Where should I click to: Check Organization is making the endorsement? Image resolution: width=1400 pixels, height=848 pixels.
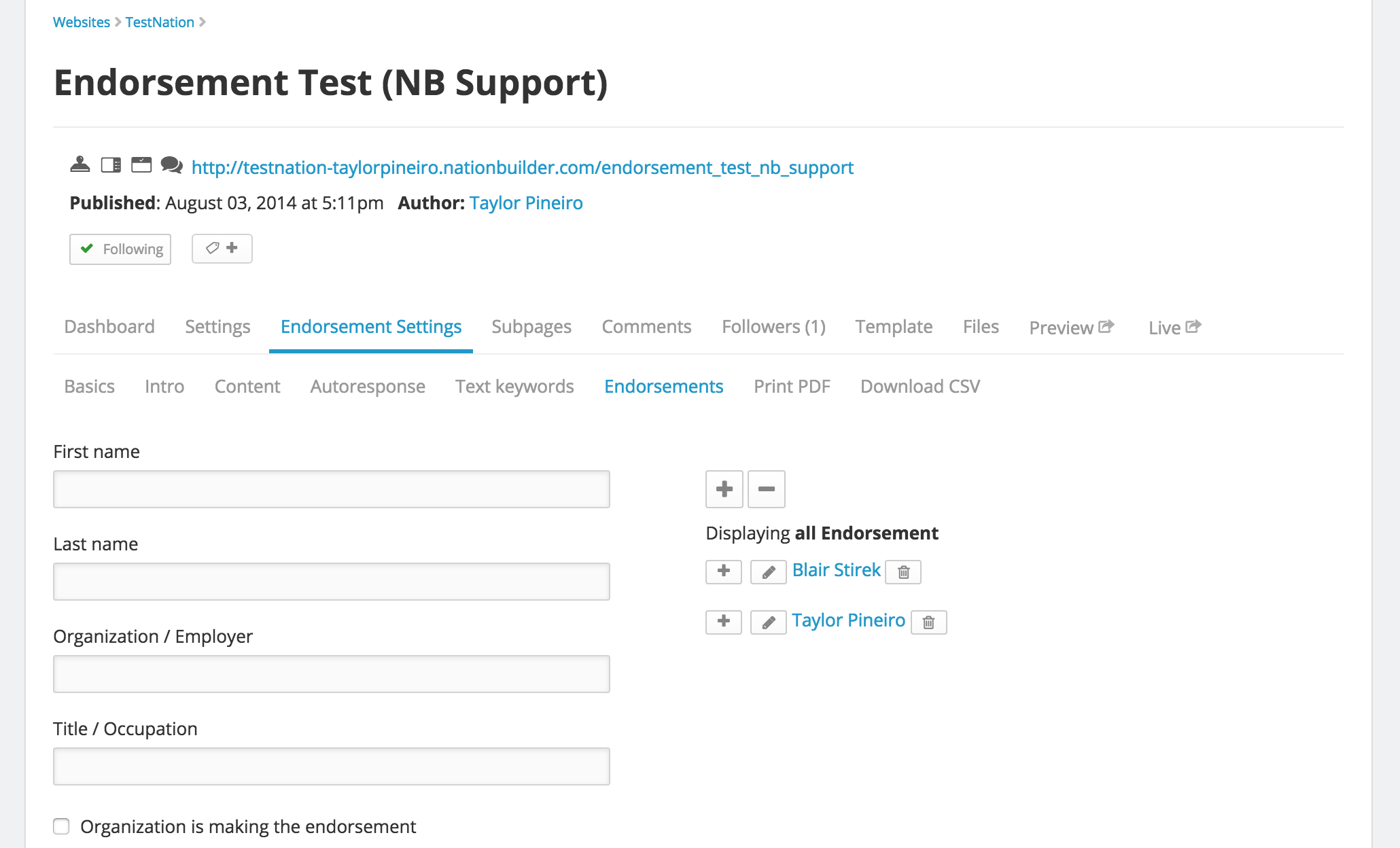(x=62, y=826)
